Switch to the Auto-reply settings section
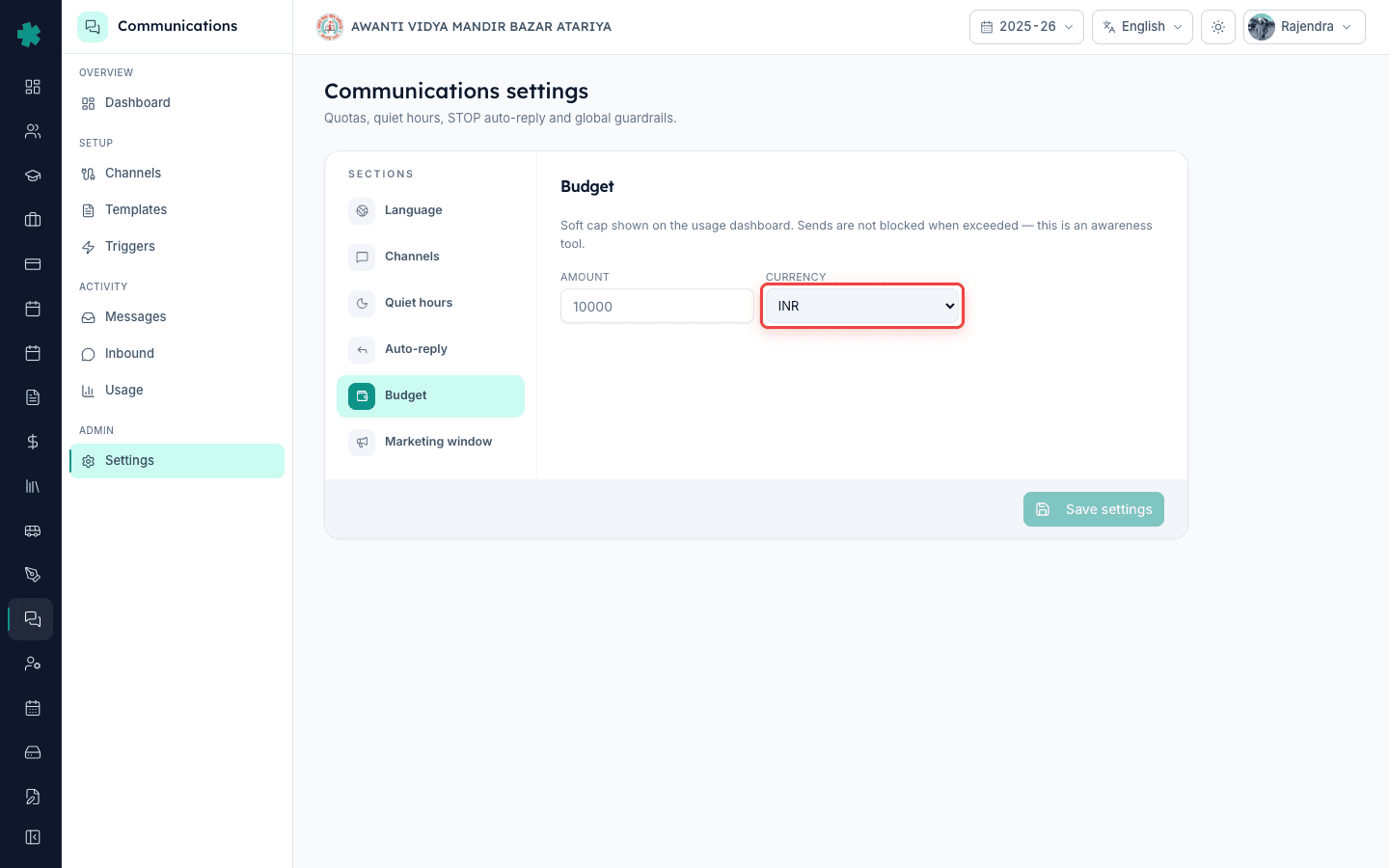Screen dimensions: 1389x868 pyautogui.click(x=430, y=349)
